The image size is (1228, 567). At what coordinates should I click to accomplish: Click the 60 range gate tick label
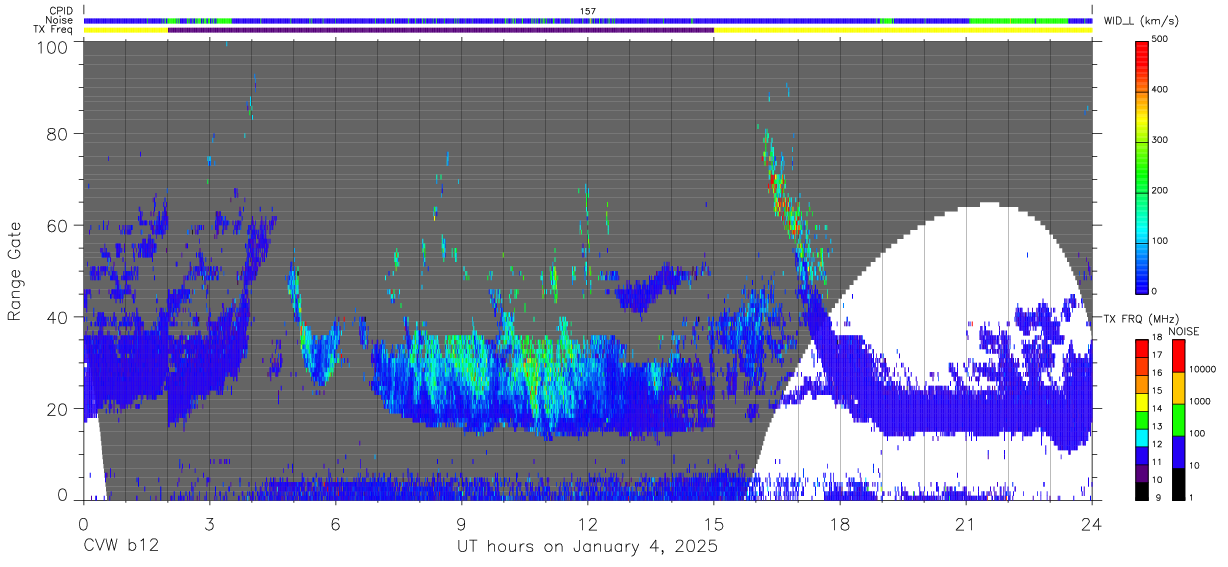pos(59,226)
